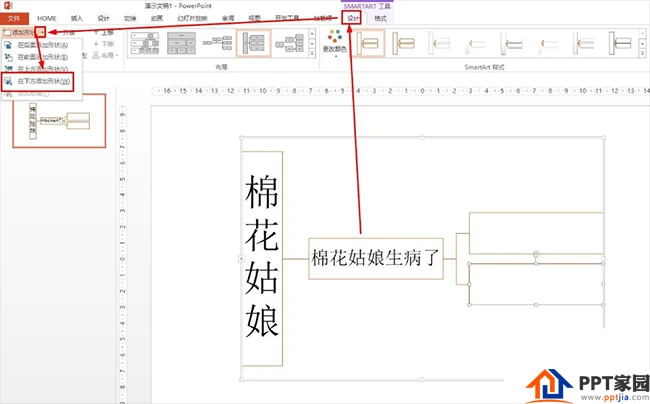
Task: Click the empty upper SmartArt box
Action: (x=536, y=233)
